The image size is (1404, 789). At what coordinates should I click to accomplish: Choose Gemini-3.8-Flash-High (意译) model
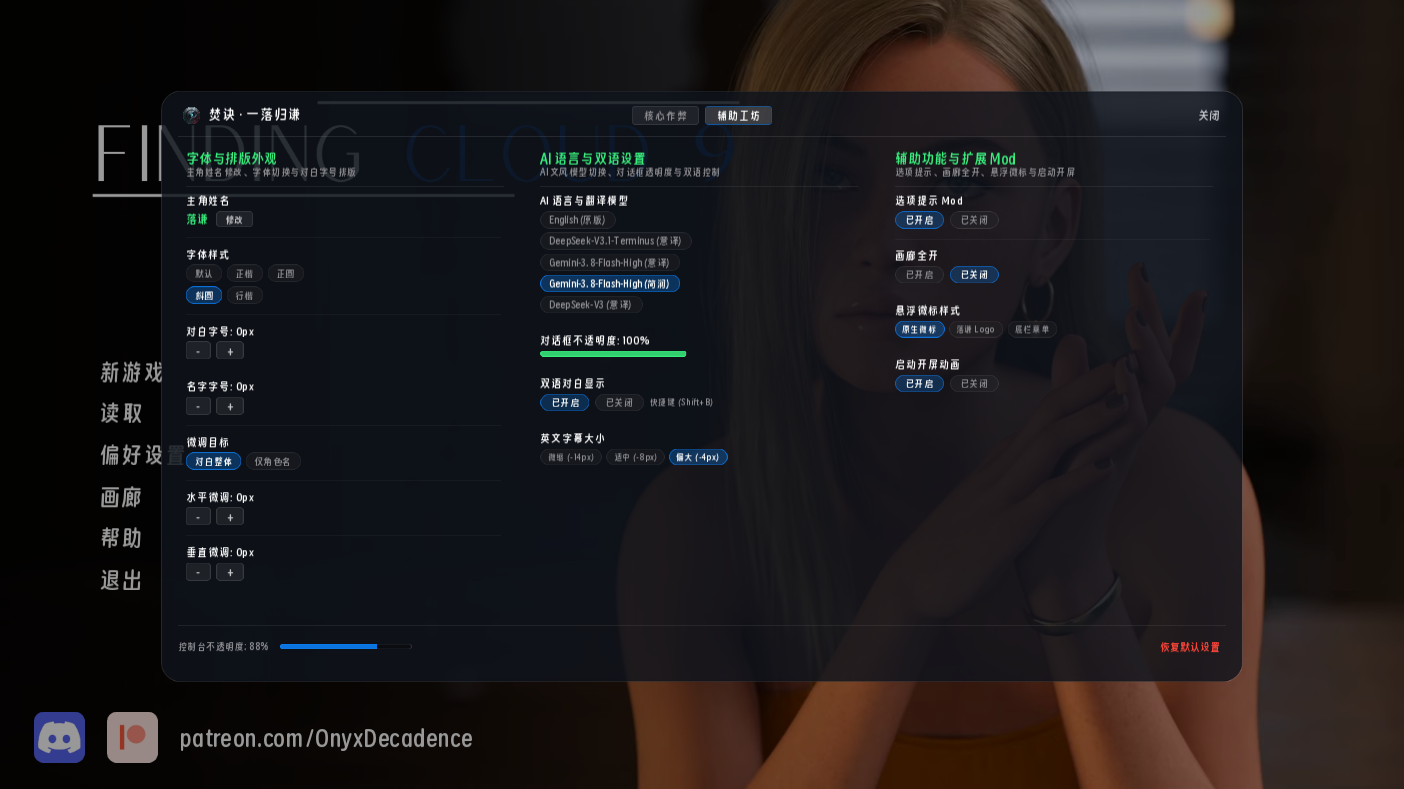tap(610, 262)
